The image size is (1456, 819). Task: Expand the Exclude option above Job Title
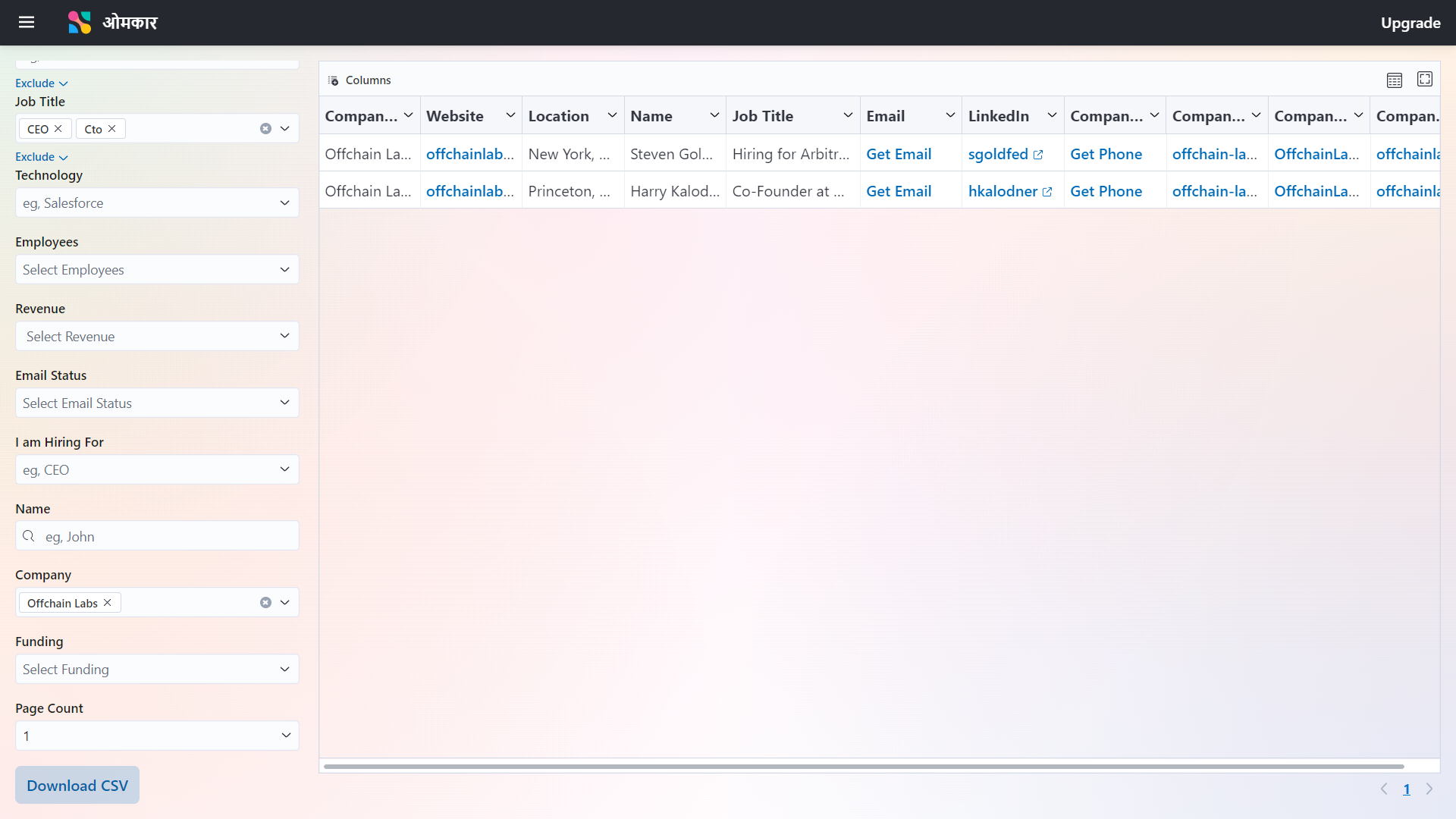pyautogui.click(x=42, y=83)
